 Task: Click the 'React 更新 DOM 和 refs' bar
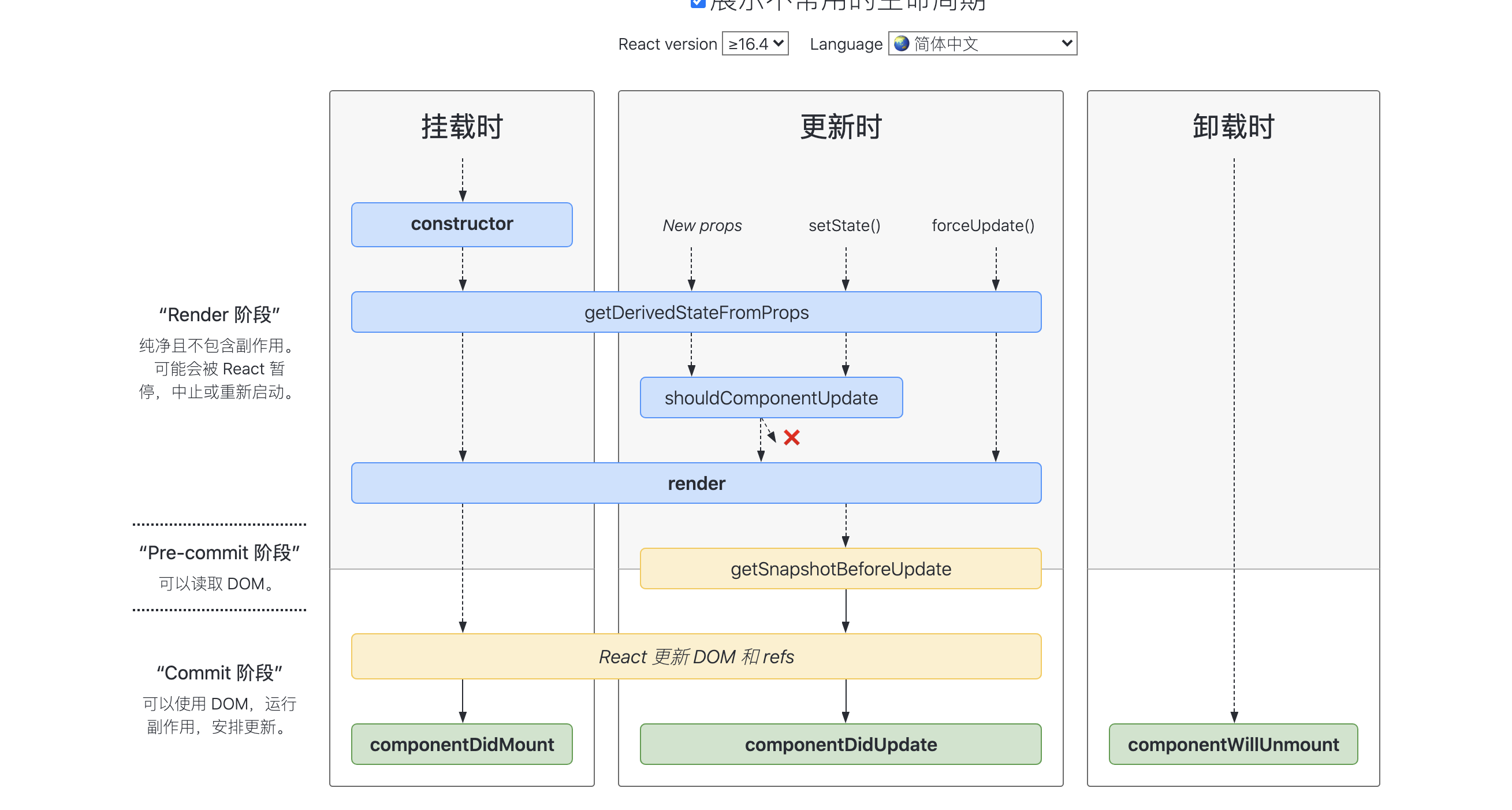(x=696, y=656)
